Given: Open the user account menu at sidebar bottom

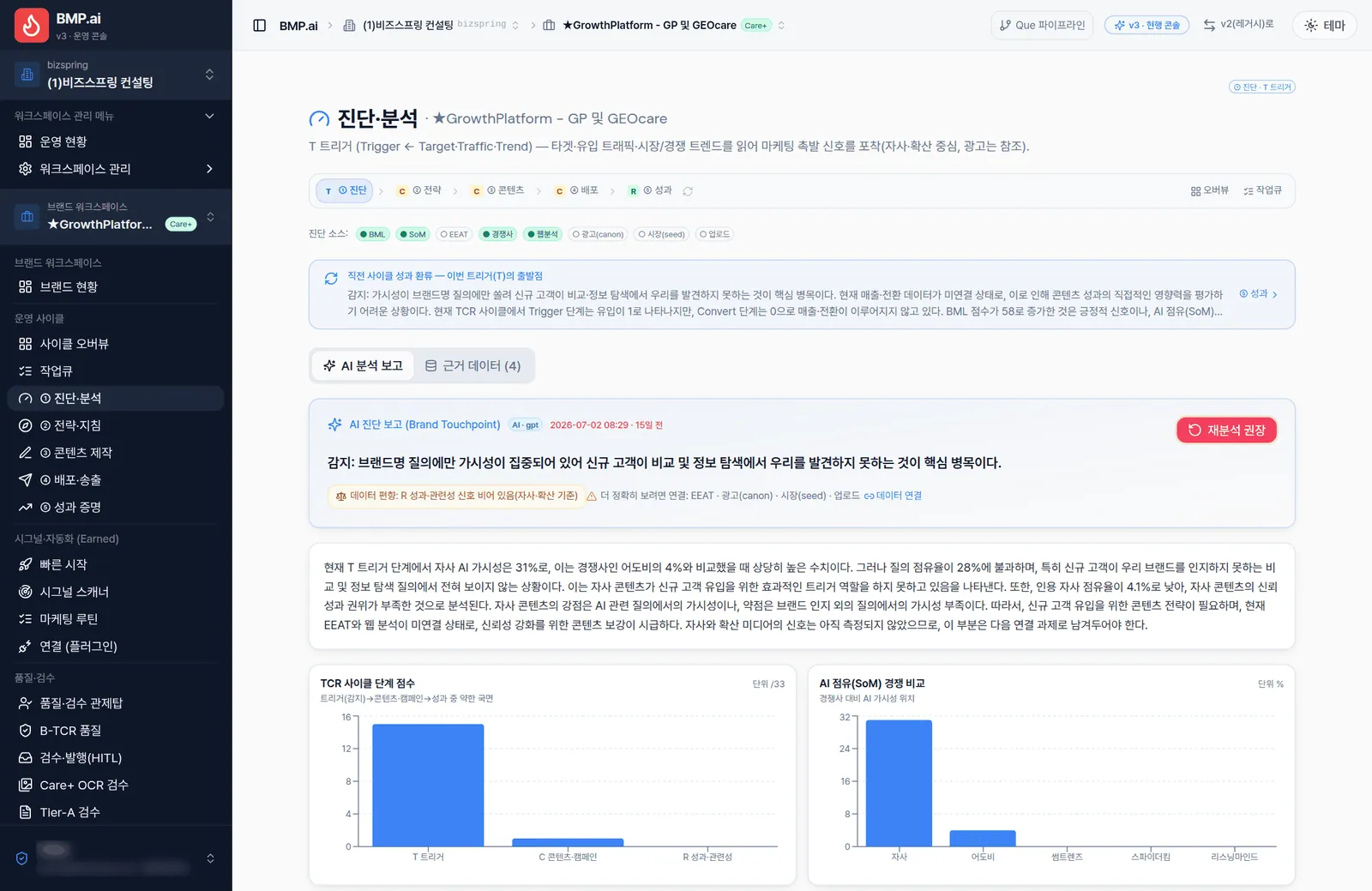Looking at the screenshot, I should click(116, 858).
